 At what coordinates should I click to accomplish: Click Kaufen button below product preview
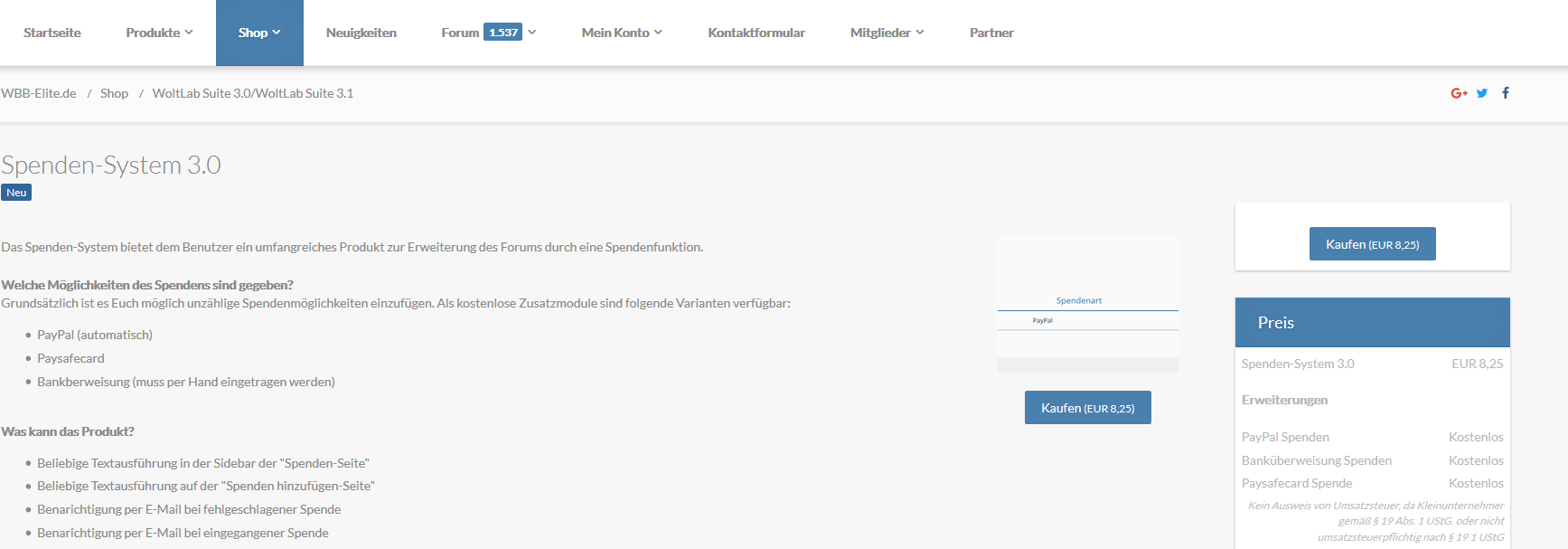(x=1087, y=408)
